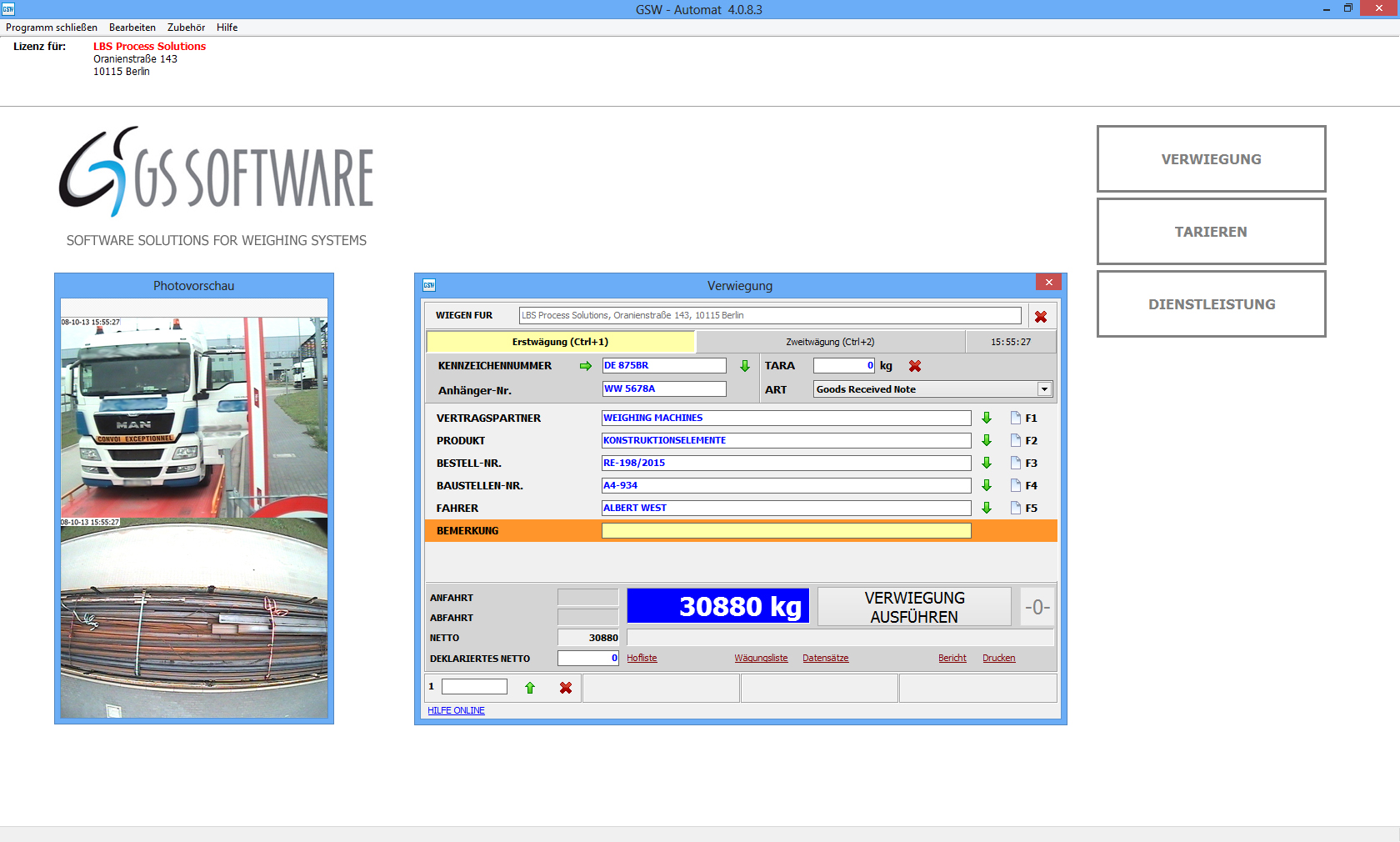Click green right arrow beside KENNZEICHENNUMMER

click(x=586, y=366)
